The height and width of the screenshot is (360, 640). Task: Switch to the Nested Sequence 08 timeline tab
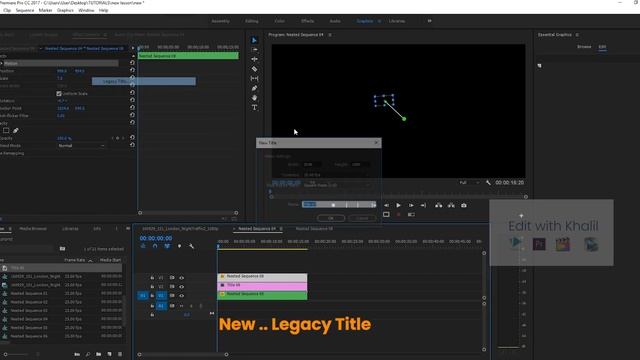tap(314, 229)
